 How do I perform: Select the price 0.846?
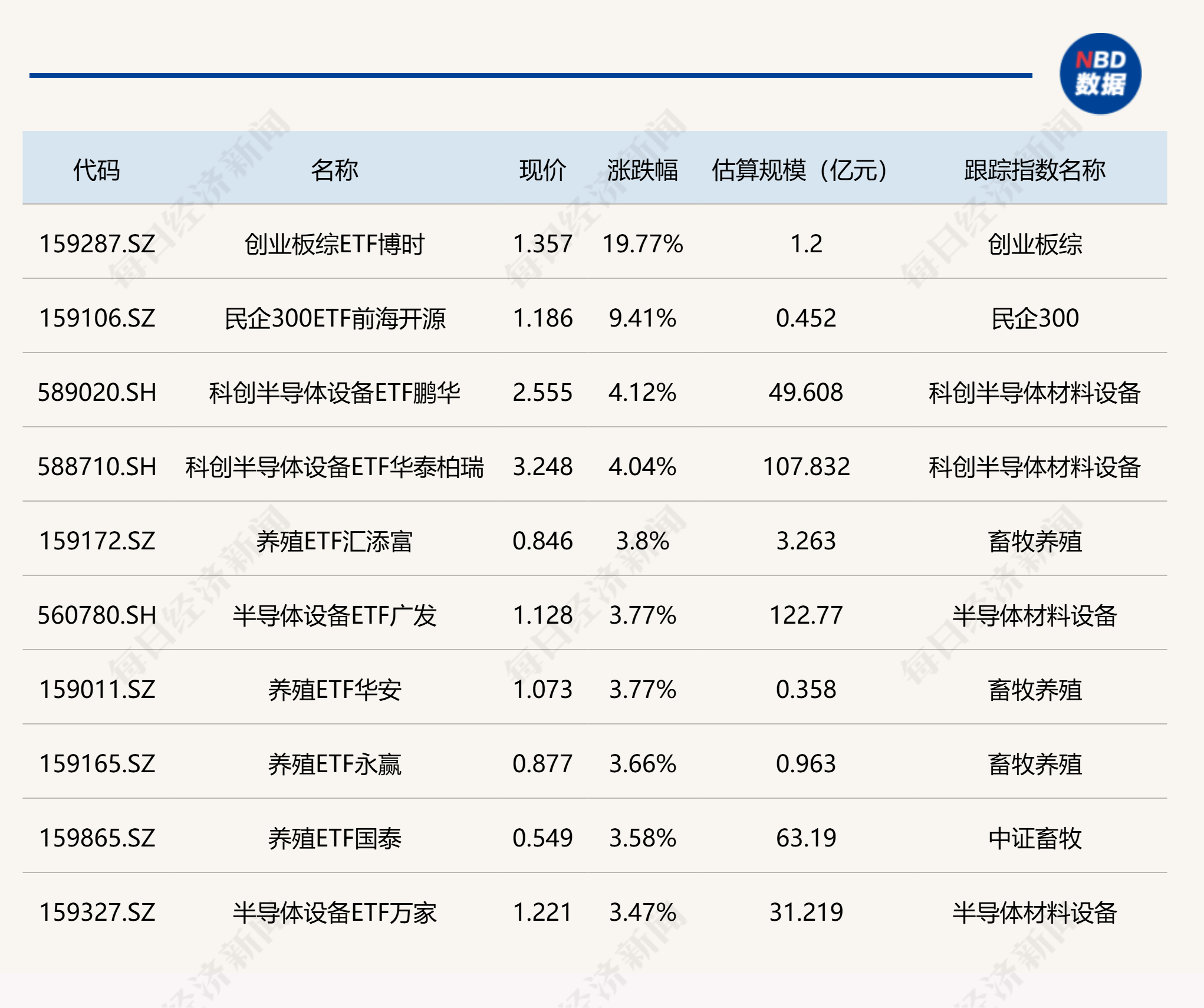point(542,541)
